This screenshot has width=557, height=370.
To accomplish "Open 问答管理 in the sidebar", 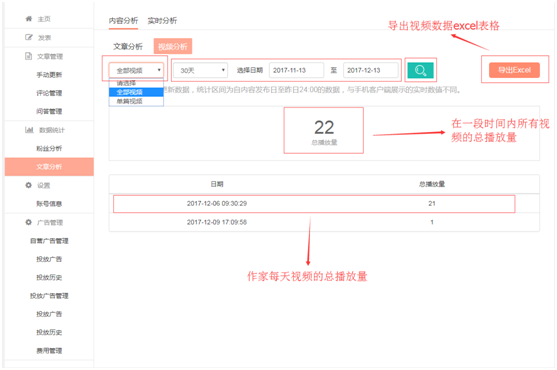I will (x=49, y=111).
